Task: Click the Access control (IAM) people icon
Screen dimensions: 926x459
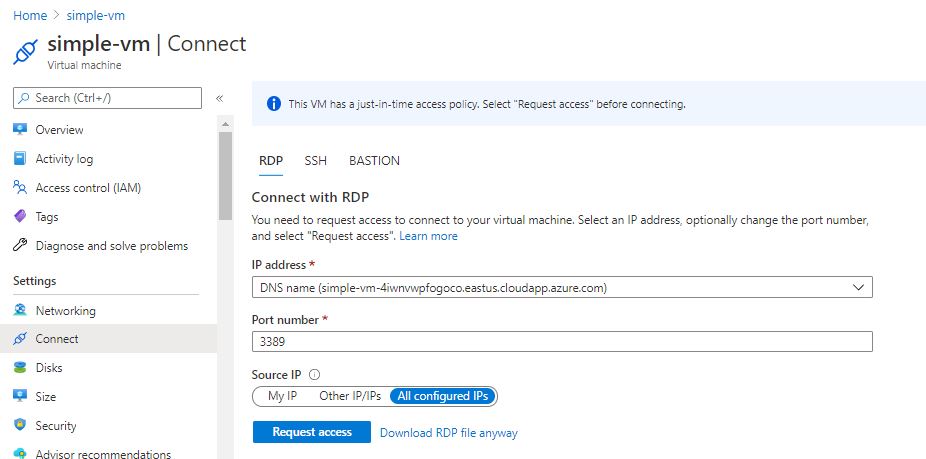Action: click(x=20, y=187)
